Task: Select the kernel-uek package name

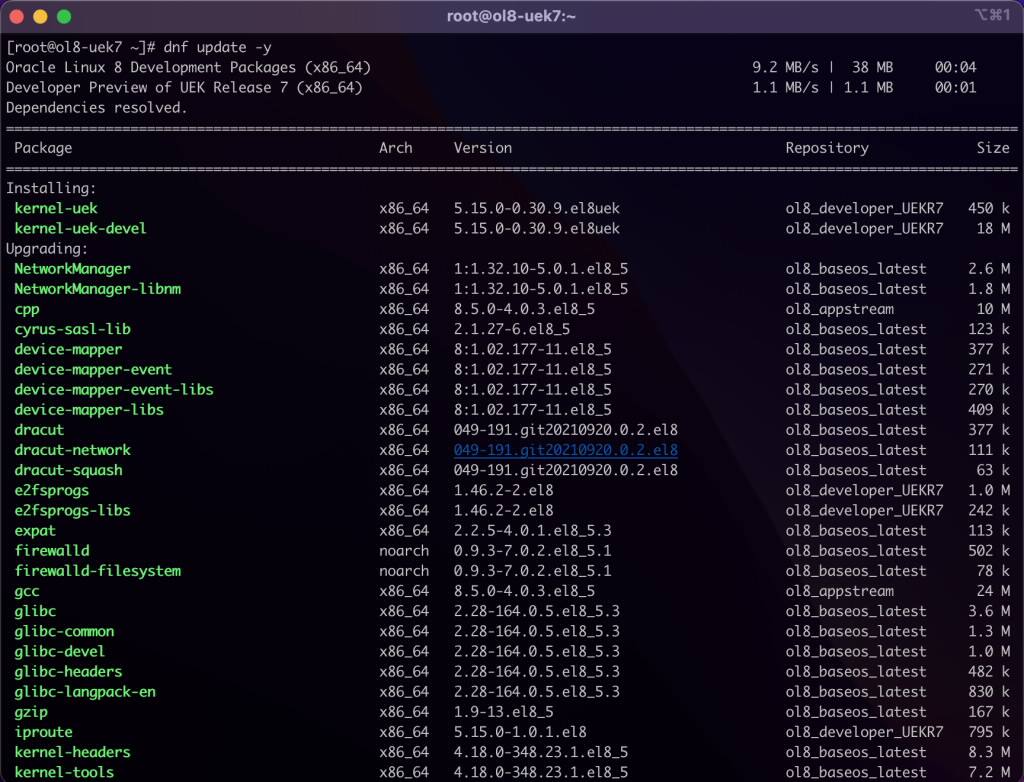Action: 55,208
